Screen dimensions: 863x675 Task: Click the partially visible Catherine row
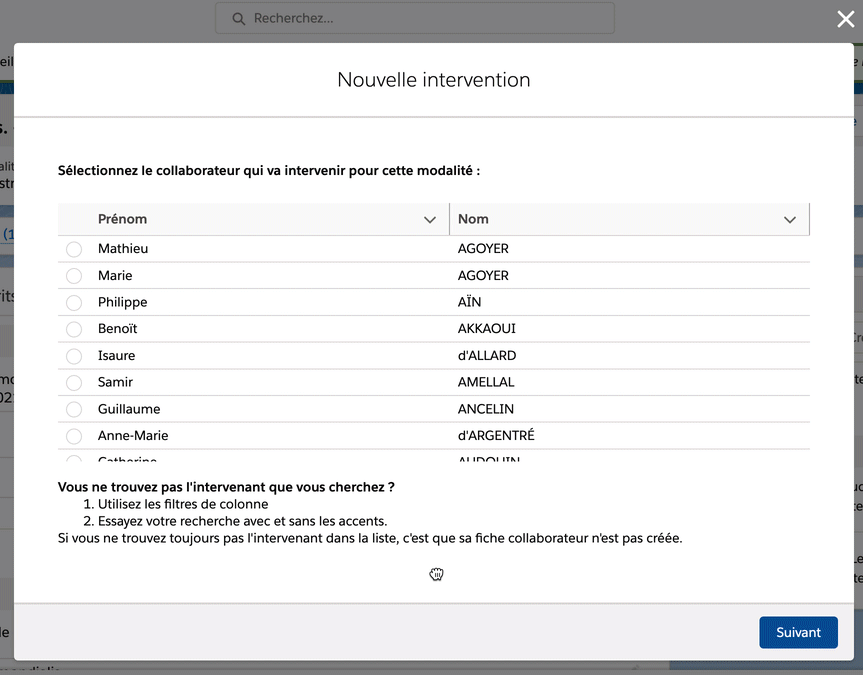coord(128,459)
